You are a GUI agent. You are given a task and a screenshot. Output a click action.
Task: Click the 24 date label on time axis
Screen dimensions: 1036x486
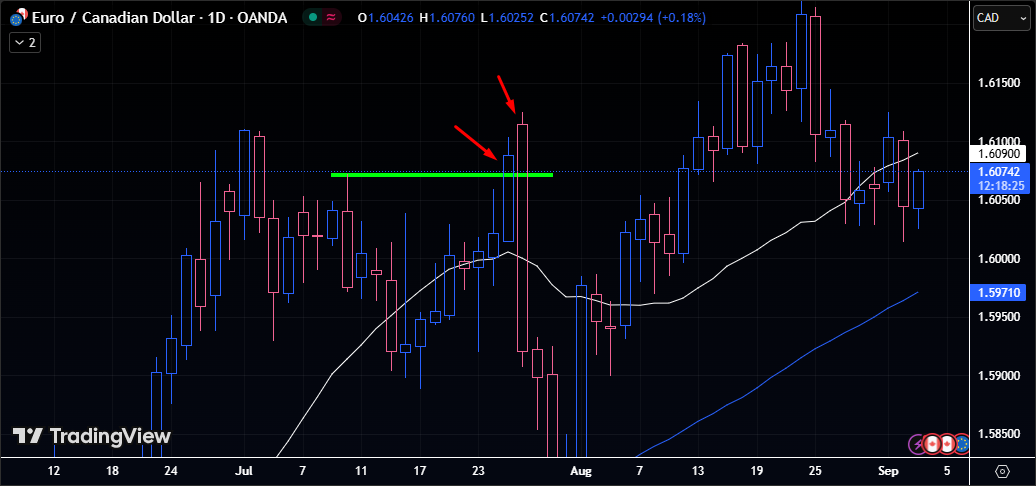click(x=171, y=471)
